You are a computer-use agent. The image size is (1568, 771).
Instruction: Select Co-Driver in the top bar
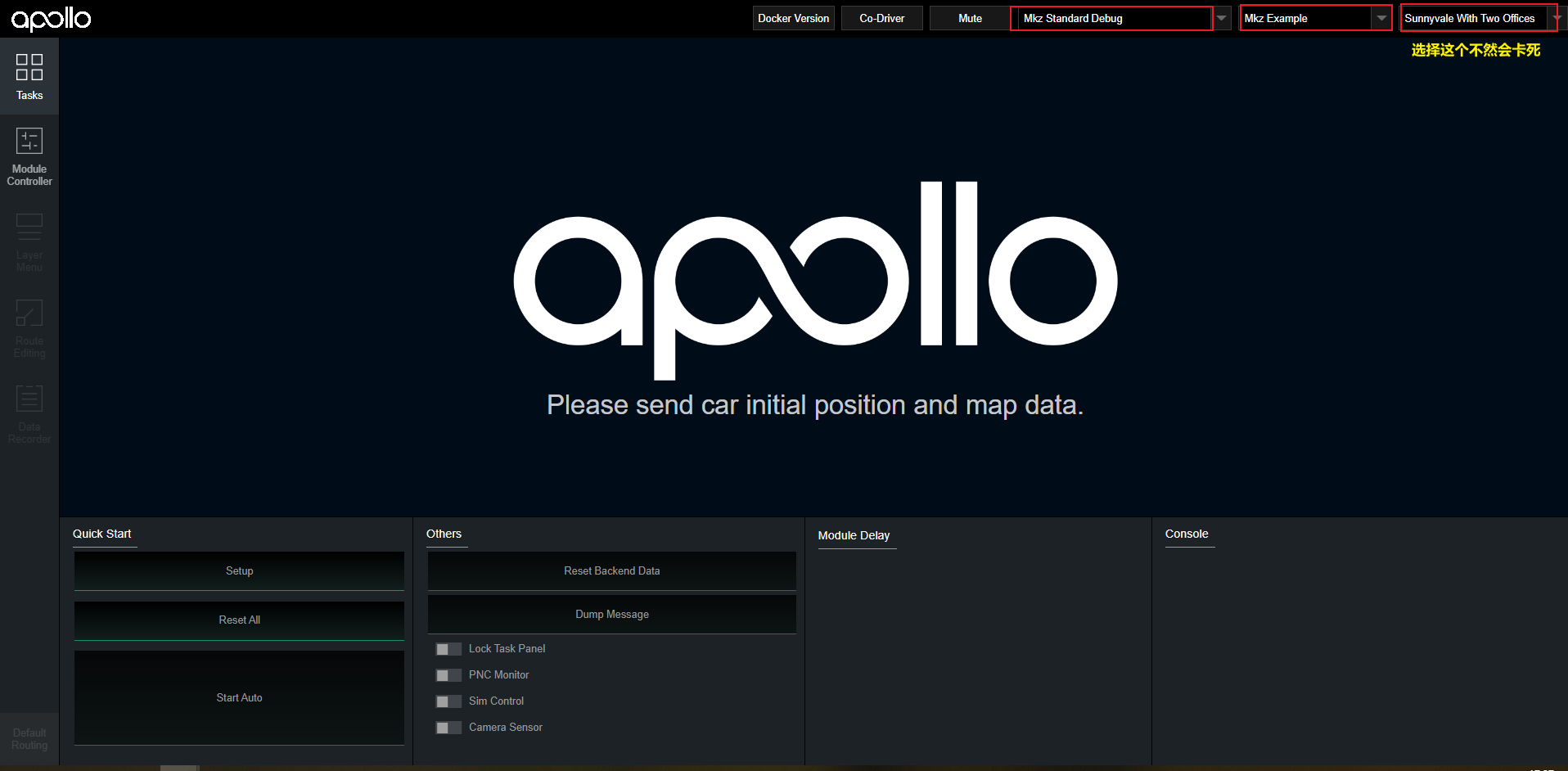click(881, 17)
